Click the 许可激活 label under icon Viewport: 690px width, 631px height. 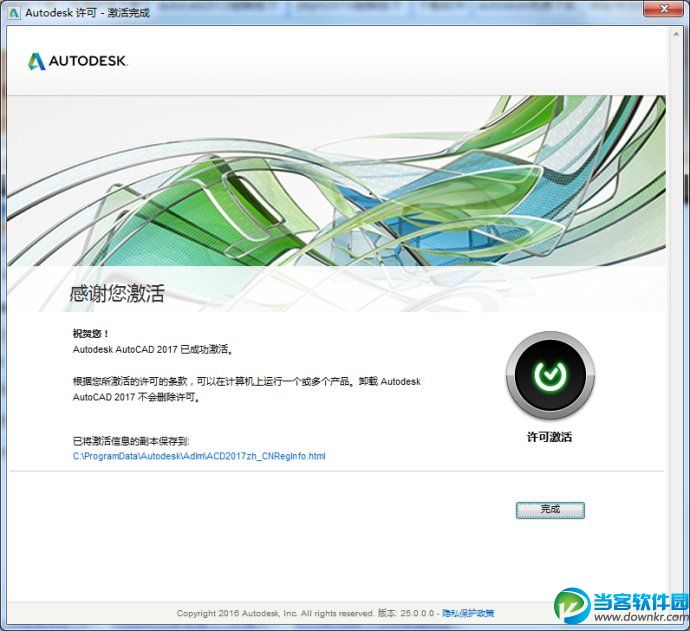pyautogui.click(x=550, y=437)
